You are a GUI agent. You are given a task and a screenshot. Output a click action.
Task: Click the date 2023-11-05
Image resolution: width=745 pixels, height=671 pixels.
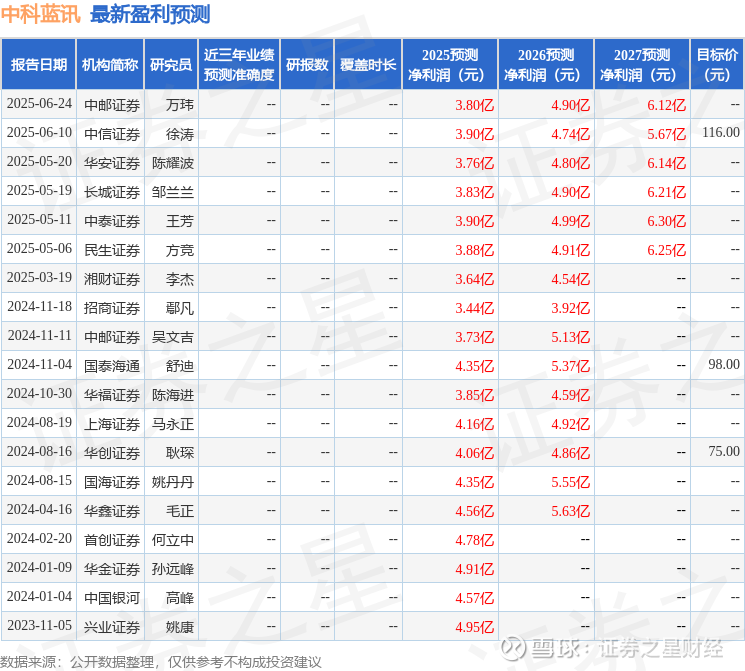(x=39, y=625)
